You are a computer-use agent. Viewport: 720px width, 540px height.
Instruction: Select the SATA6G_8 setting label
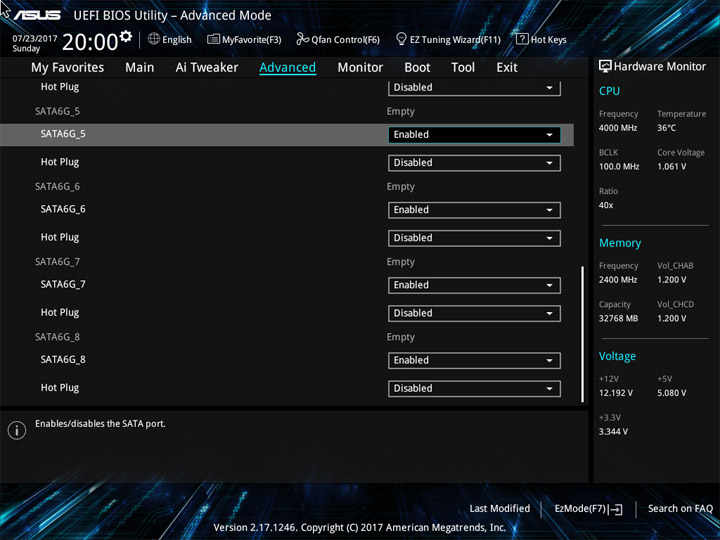63,360
